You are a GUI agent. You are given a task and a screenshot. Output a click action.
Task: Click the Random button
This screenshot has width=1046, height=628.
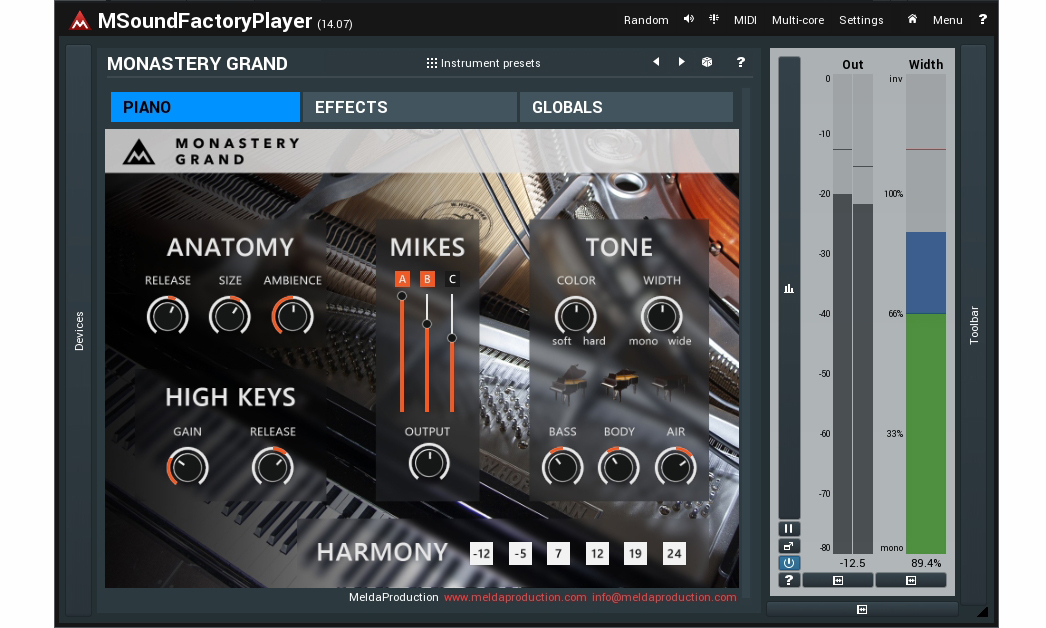[646, 20]
